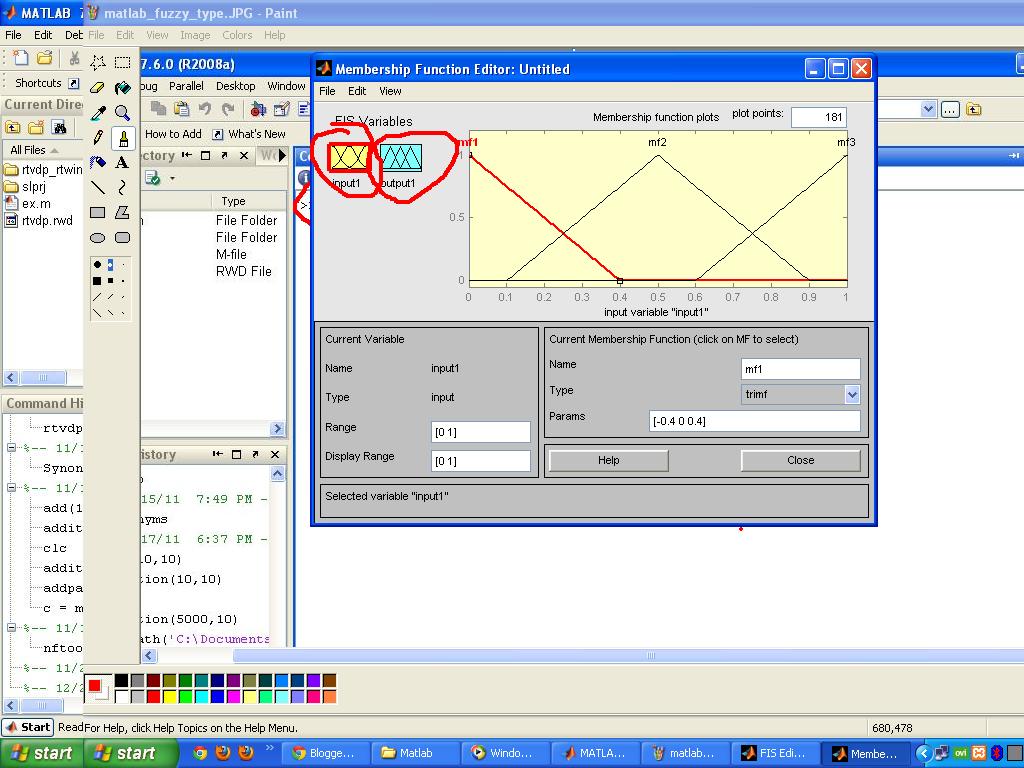The width and height of the screenshot is (1024, 768).
Task: Activate the Magnifier tool in Paint
Action: click(x=122, y=112)
